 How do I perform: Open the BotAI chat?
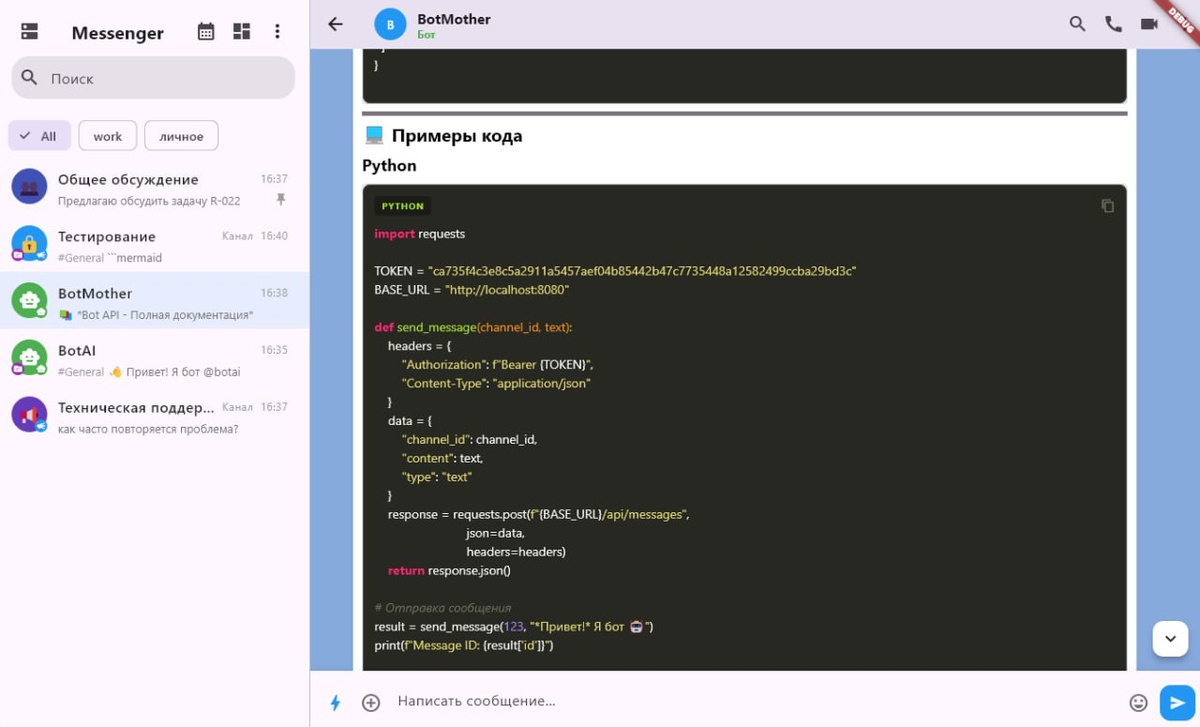[155, 358]
